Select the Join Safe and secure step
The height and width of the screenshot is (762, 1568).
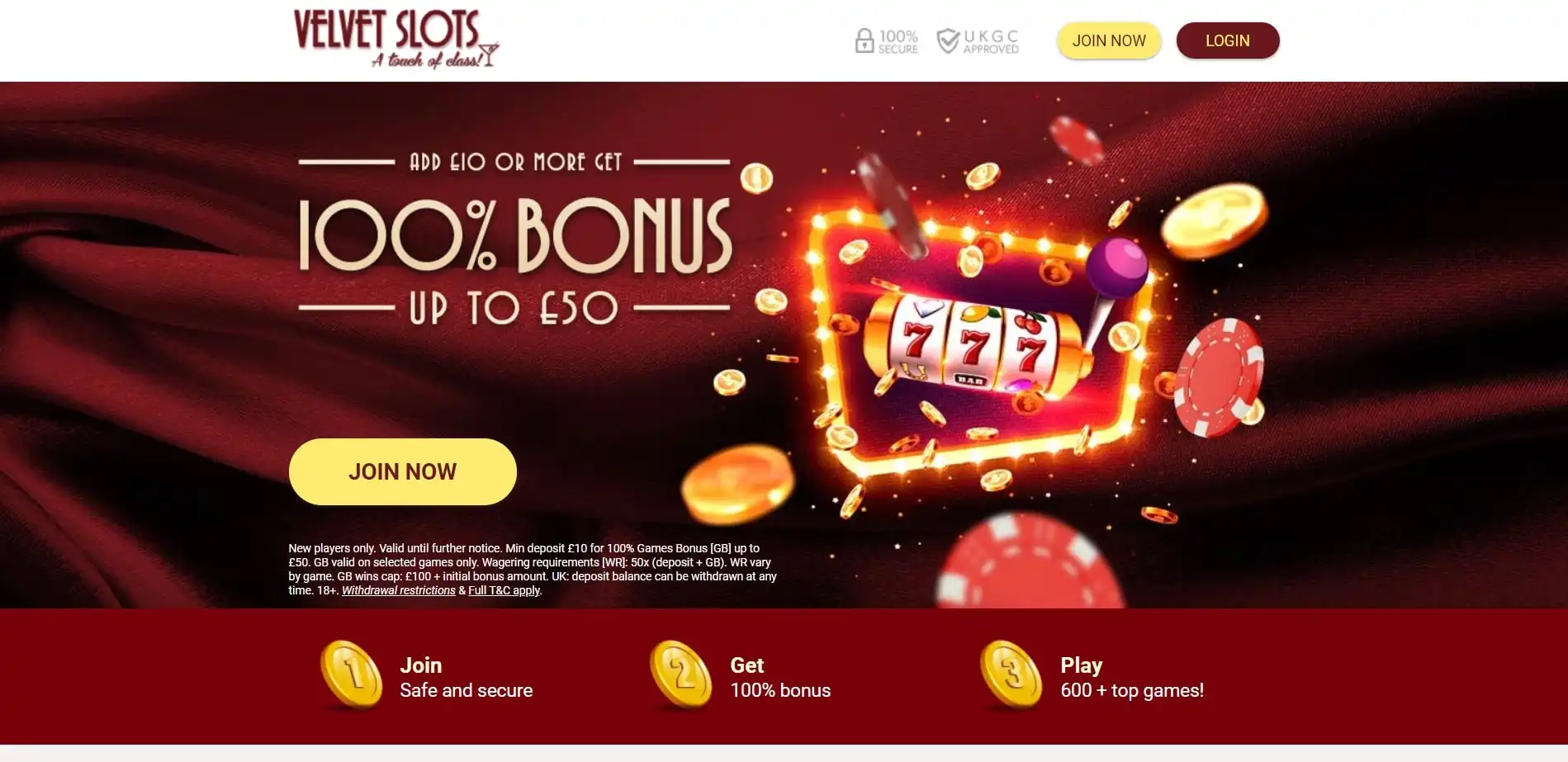click(x=427, y=677)
